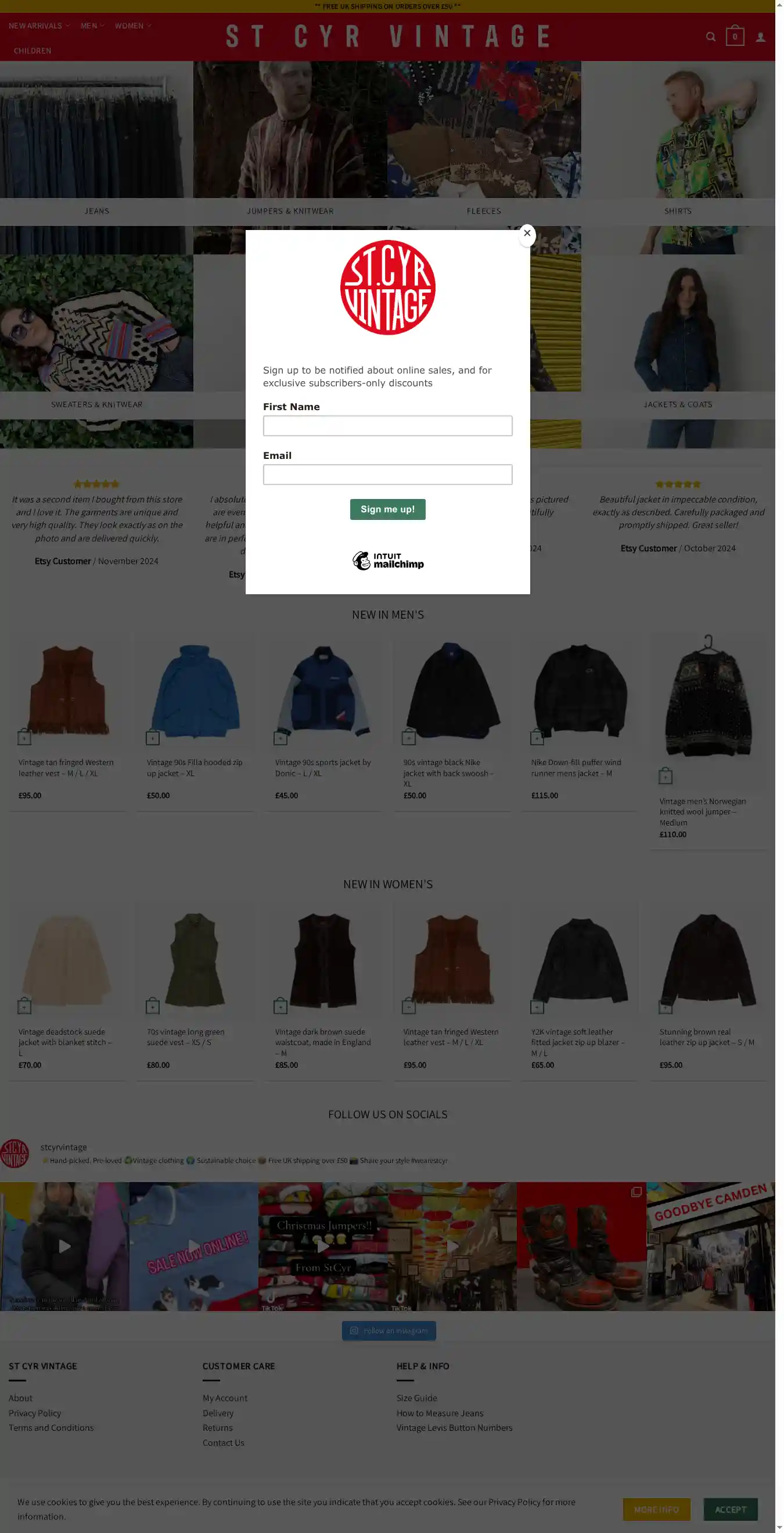
Task: Click the Intuit Mailchimp logo
Action: click(x=388, y=560)
